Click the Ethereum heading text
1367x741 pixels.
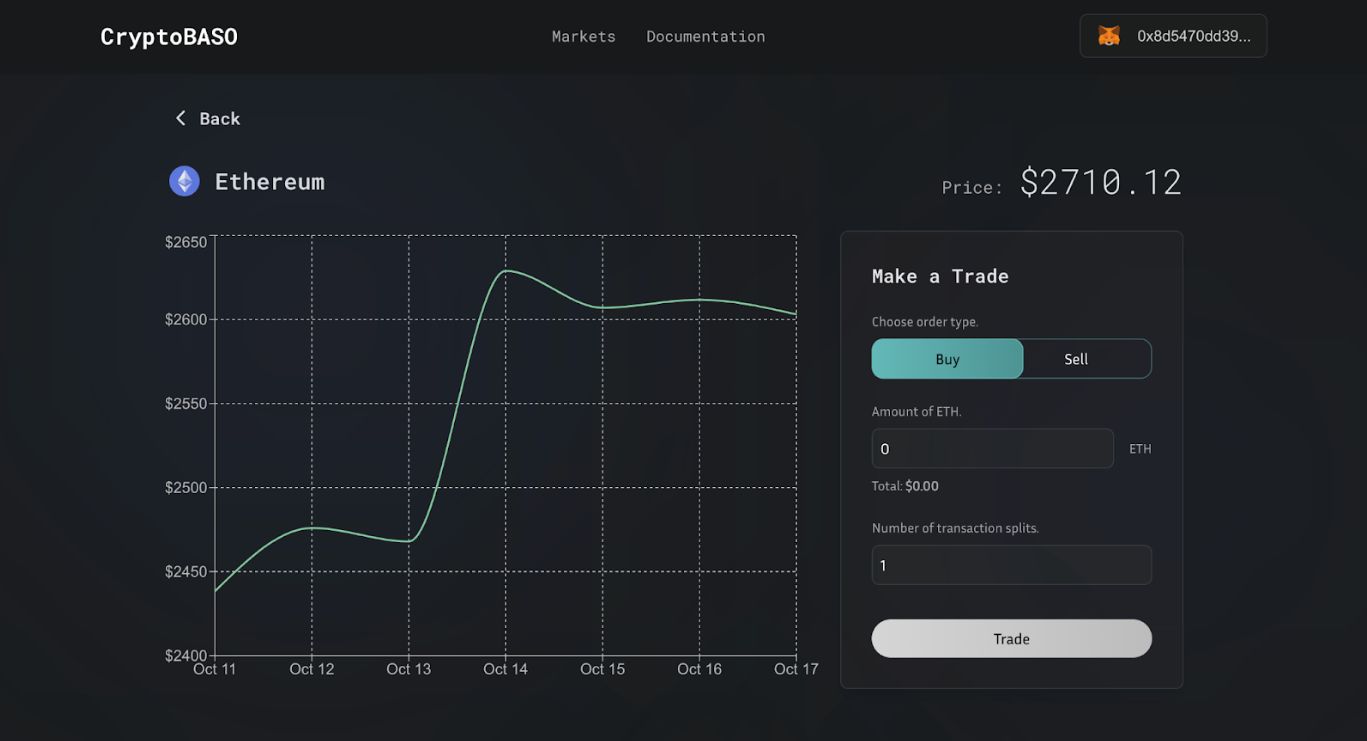tap(270, 181)
